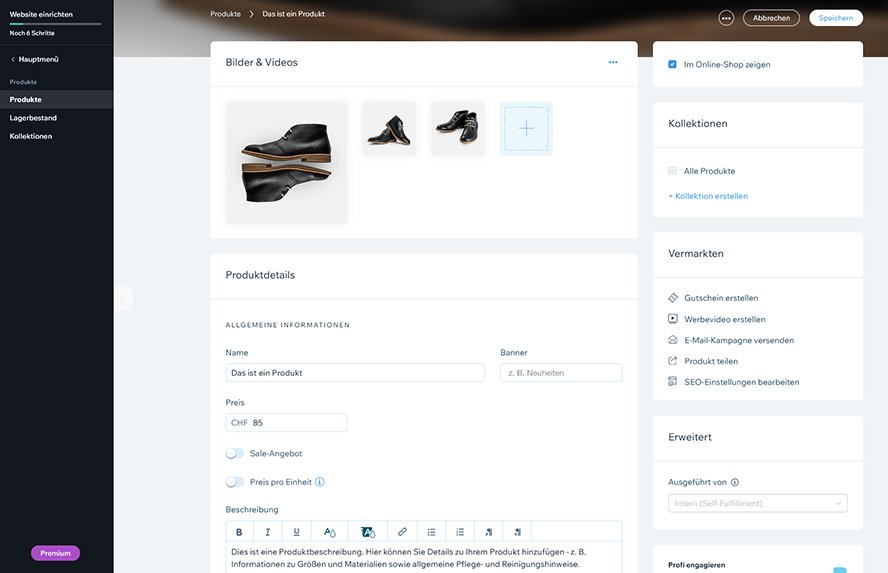Screen dimensions: 888x573
Task: Click the E-Mail-Kampagne envelope icon
Action: (673, 340)
